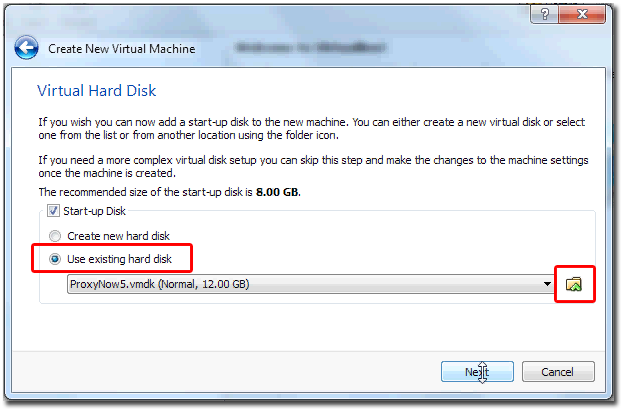Click the blurred window title text
627x415 pixels.
pos(310,48)
